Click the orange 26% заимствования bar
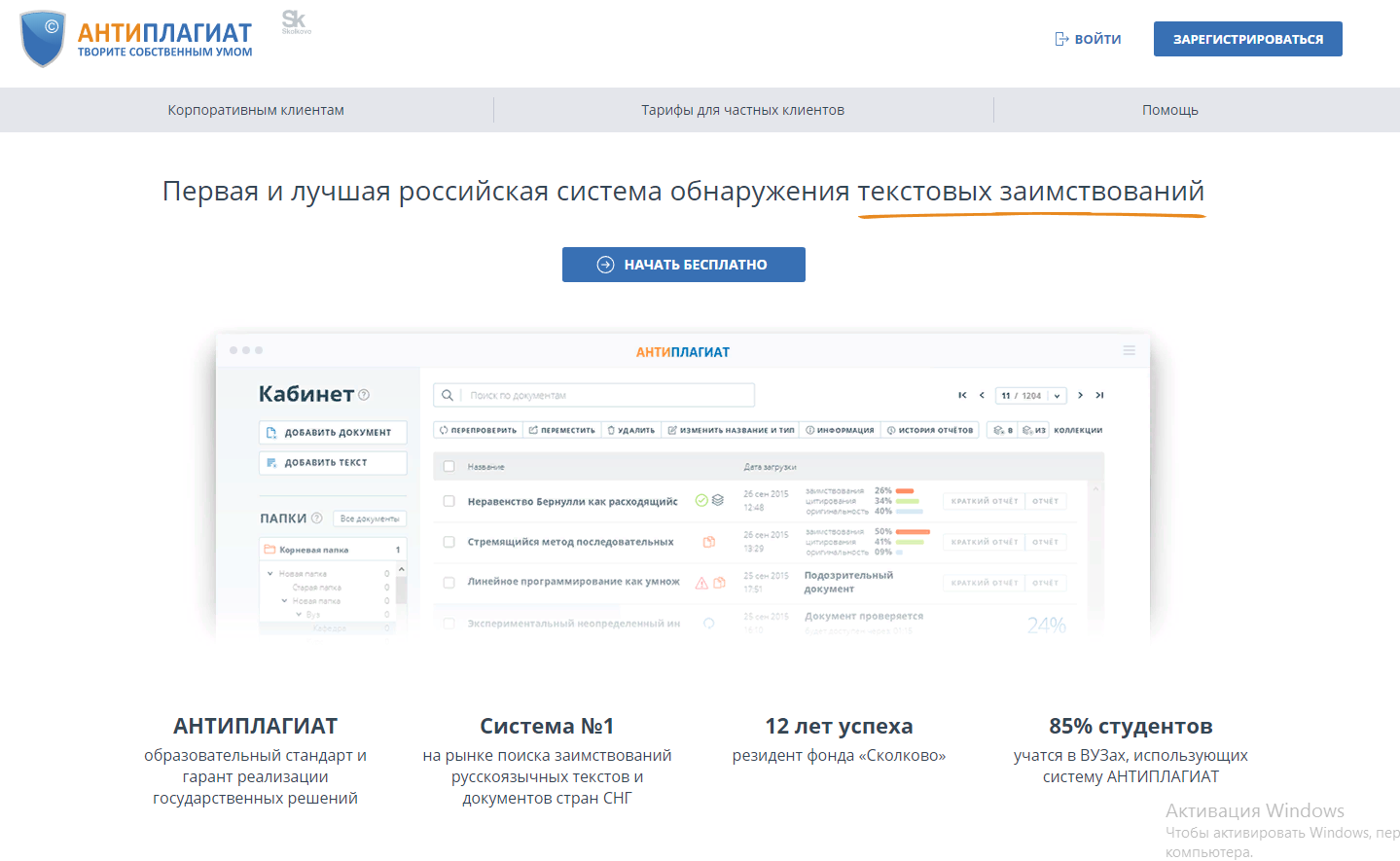 (x=905, y=490)
